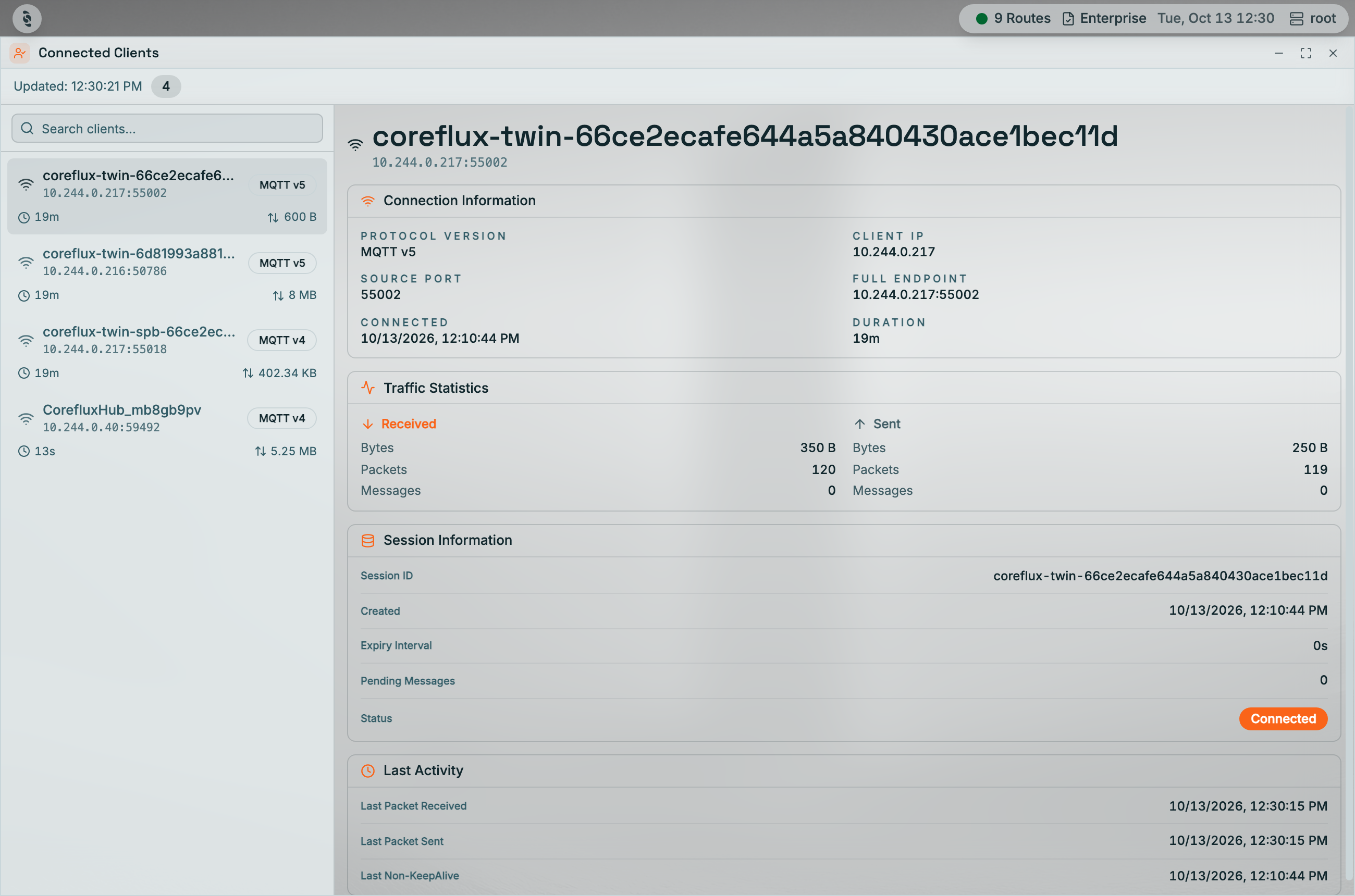The width and height of the screenshot is (1355, 896).
Task: Click the 350 B received bytes value
Action: 818,448
